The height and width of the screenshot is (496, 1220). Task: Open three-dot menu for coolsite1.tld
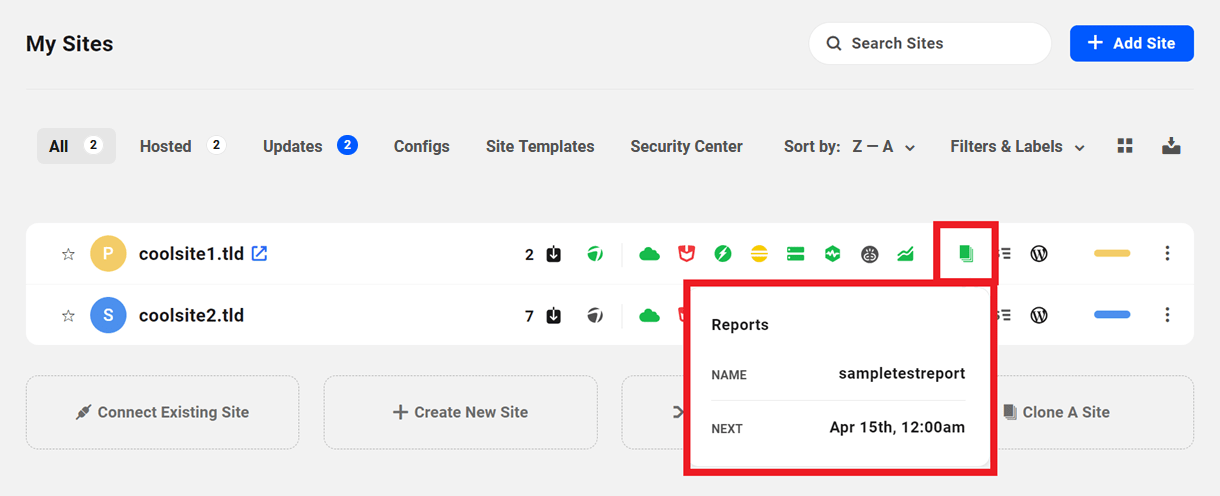point(1167,254)
